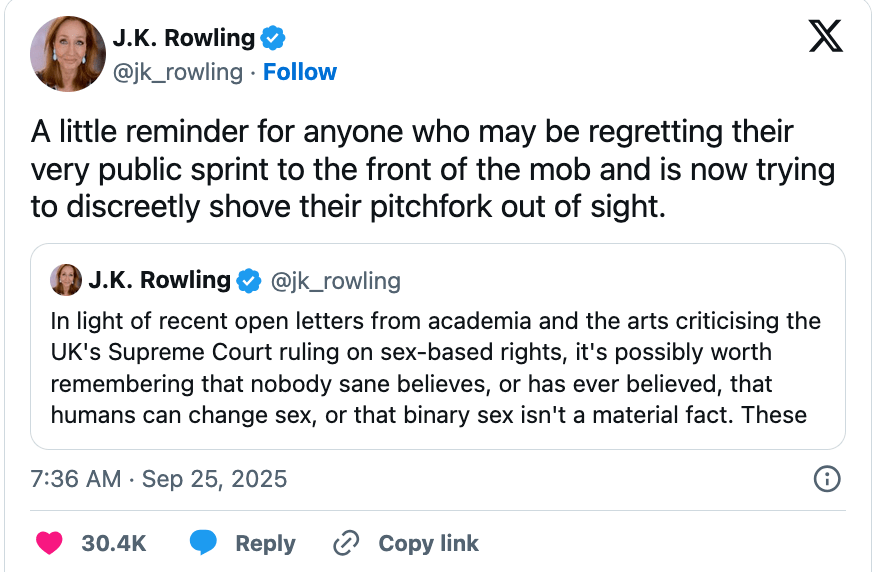Click the J.K. Rowling name in the quoted tweet

click(x=159, y=281)
